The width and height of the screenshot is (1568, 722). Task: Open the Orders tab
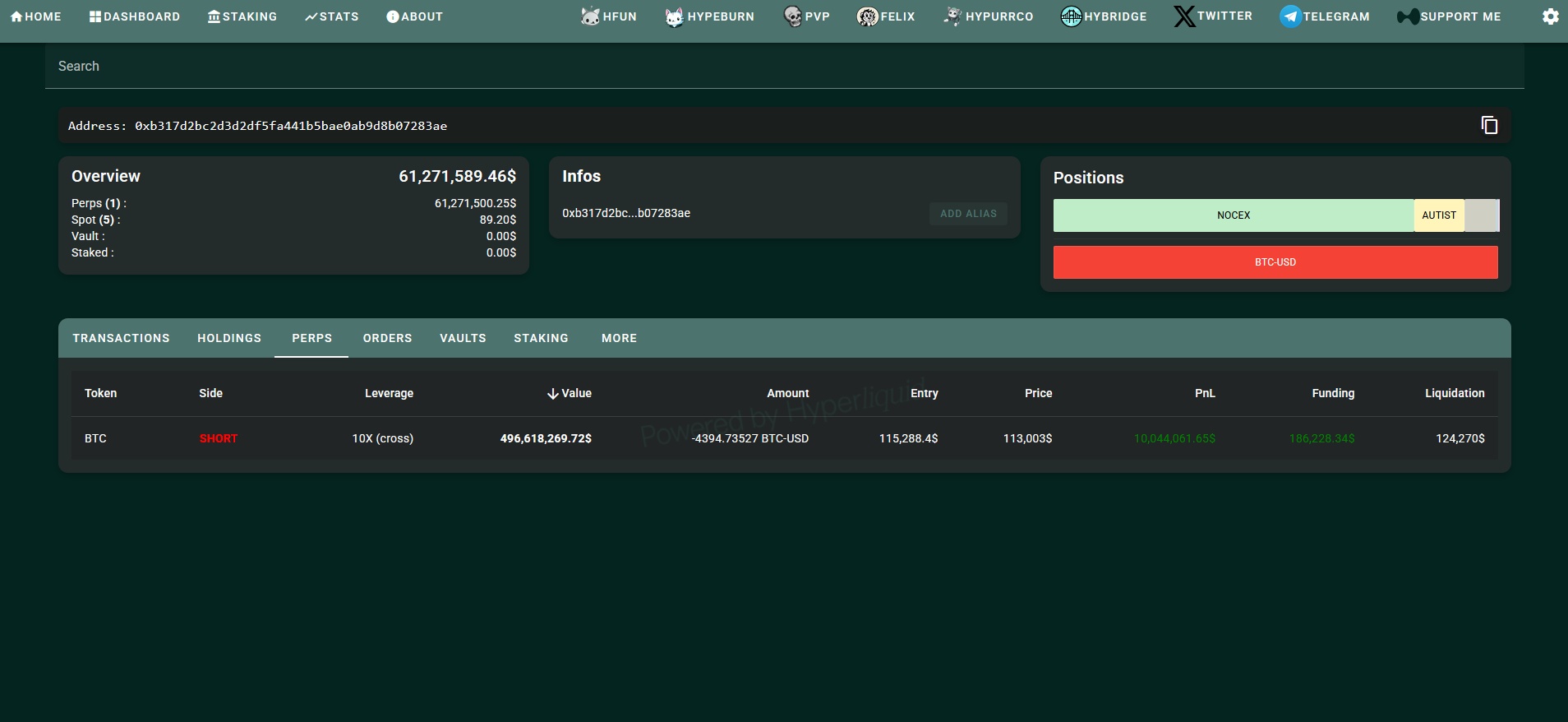coord(387,338)
